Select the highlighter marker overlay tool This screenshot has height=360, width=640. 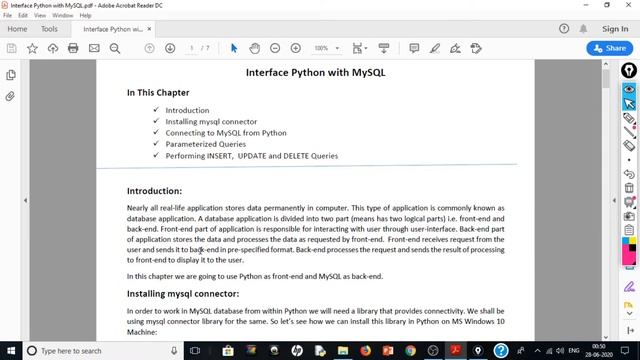[x=629, y=118]
